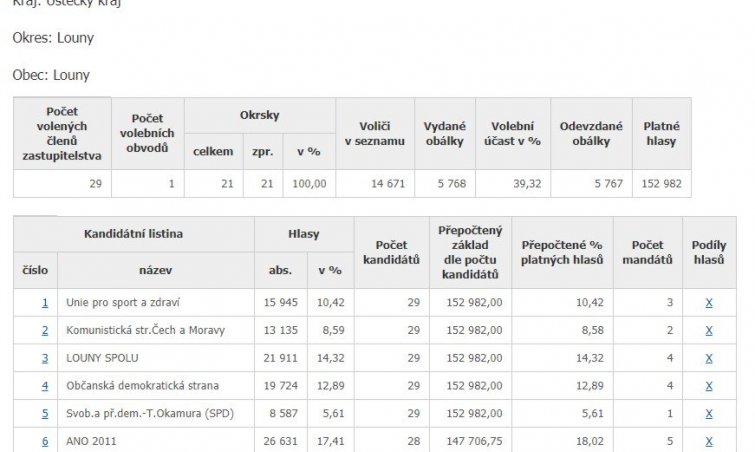Image resolution: width=755 pixels, height=452 pixels.
Task: Select the LOUNY SPOLU party name cell
Action: [156, 358]
